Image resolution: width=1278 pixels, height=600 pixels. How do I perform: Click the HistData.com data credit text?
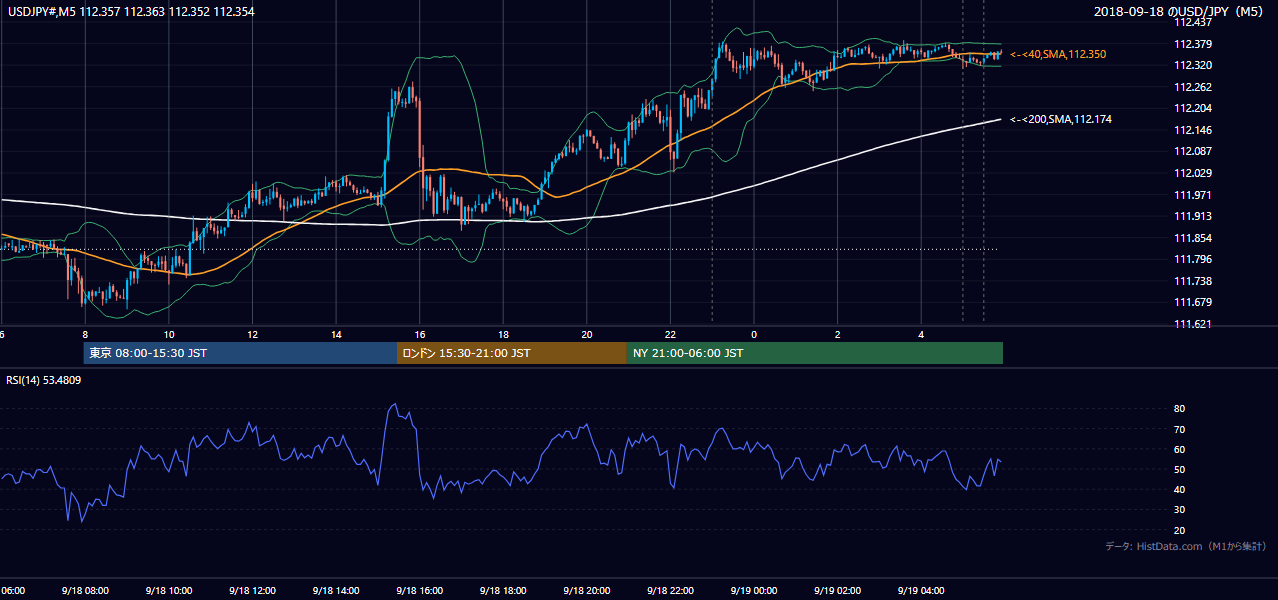[1185, 547]
